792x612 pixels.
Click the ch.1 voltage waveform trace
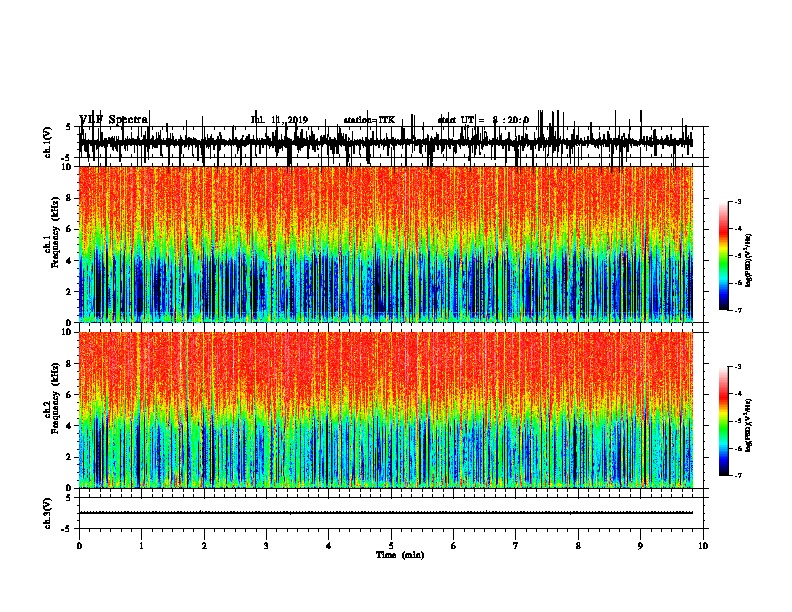click(386, 142)
